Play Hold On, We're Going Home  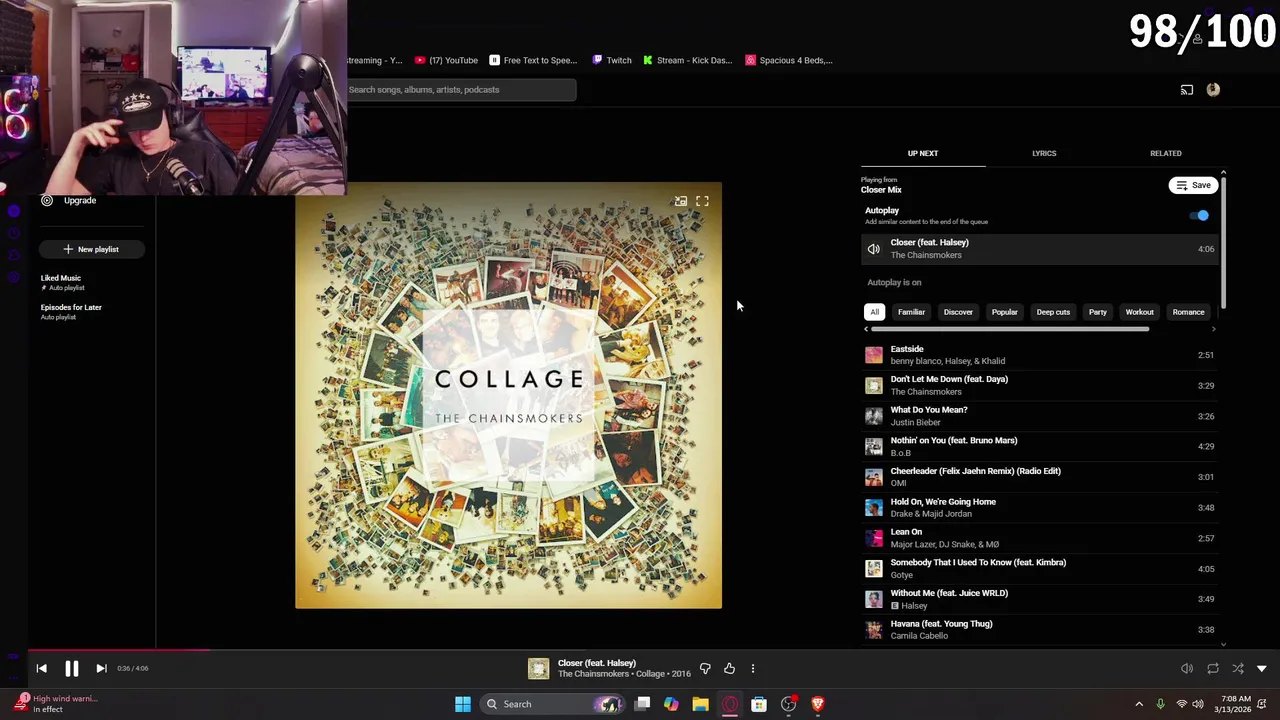point(1039,508)
